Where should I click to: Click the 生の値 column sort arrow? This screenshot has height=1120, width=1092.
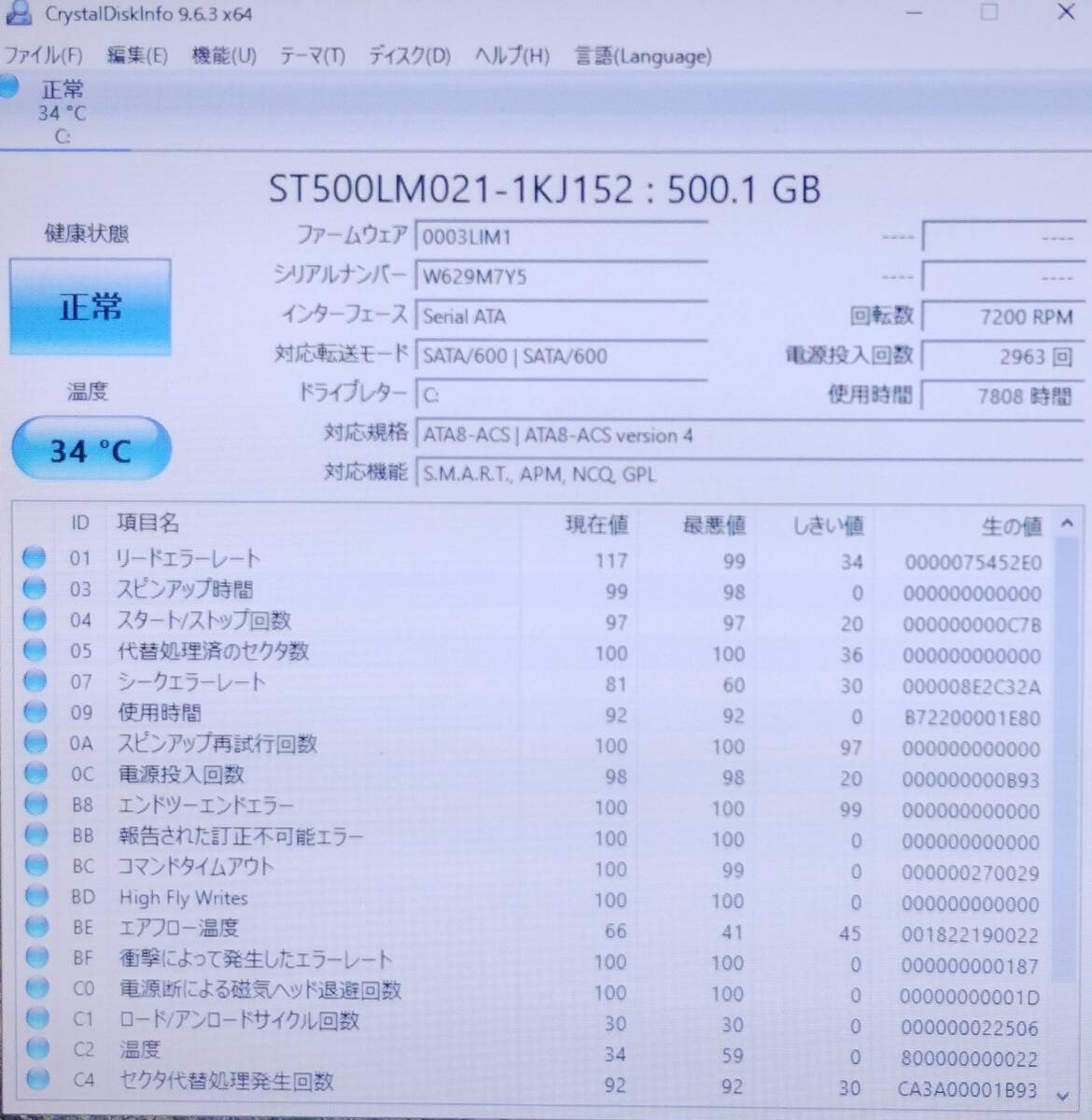click(1065, 525)
